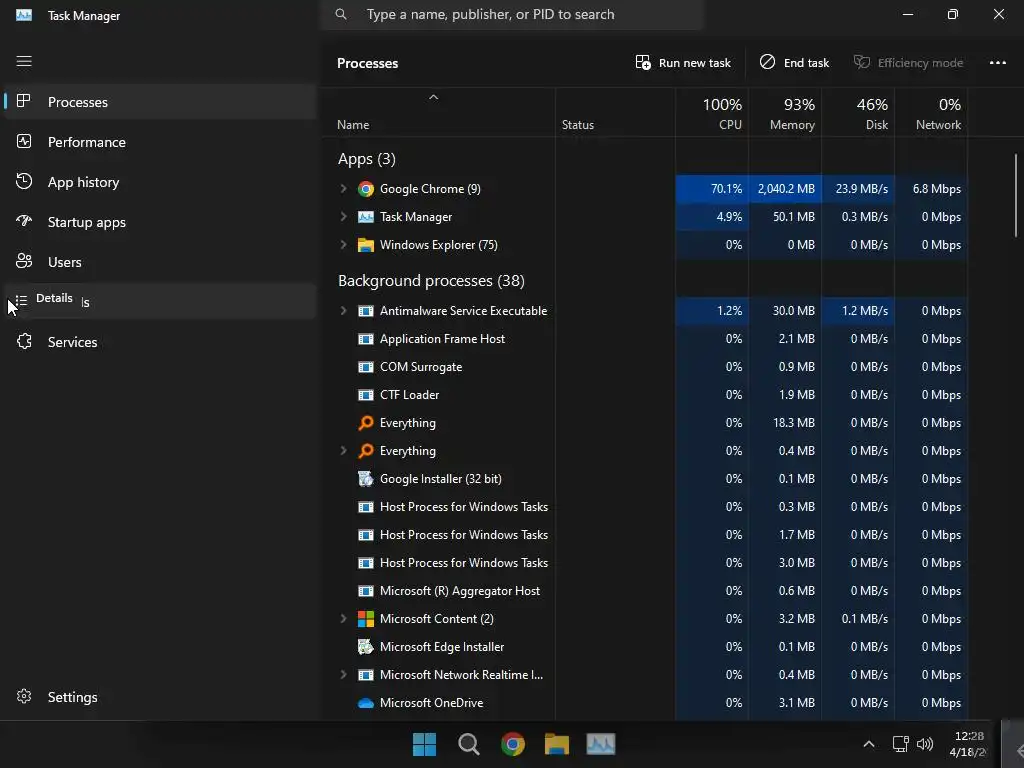Click the 6.8 Mbps network cell
This screenshot has height=768, width=1024.
coord(931,189)
